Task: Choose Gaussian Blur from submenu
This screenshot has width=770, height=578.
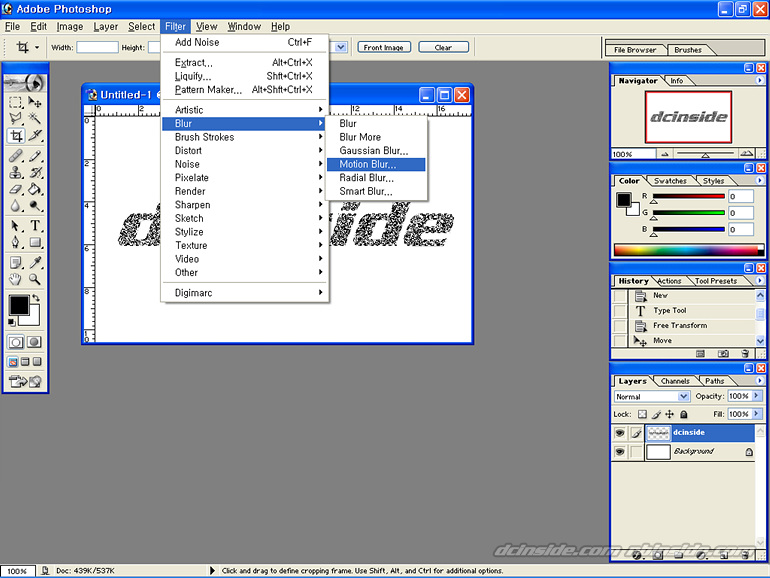Action: [x=376, y=150]
